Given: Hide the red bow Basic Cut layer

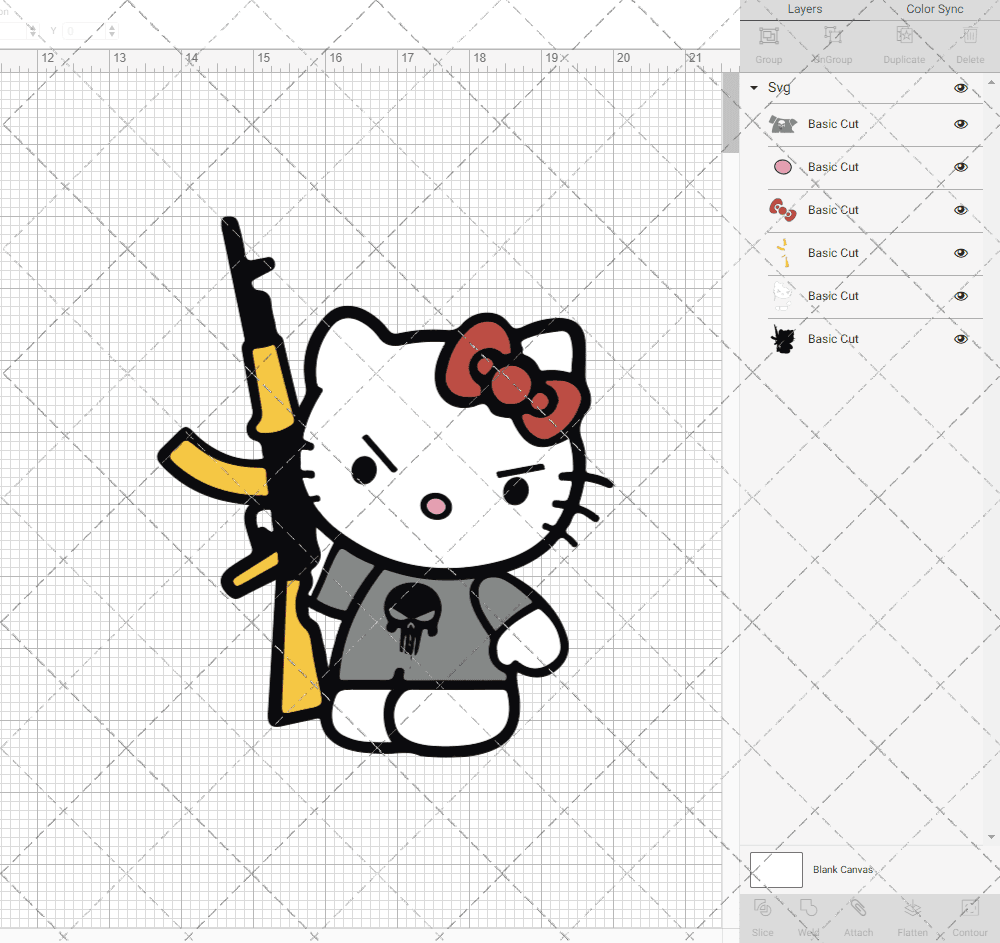Looking at the screenshot, I should pos(960,210).
